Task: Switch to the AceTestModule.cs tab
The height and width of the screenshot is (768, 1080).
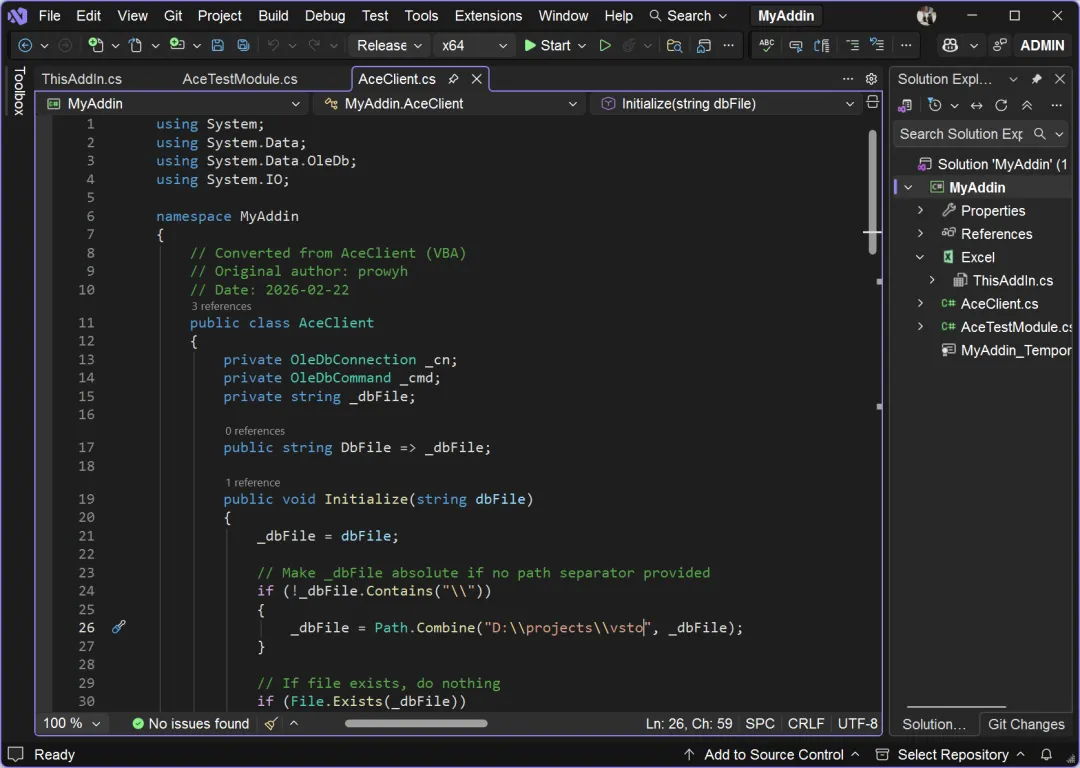Action: click(240, 79)
